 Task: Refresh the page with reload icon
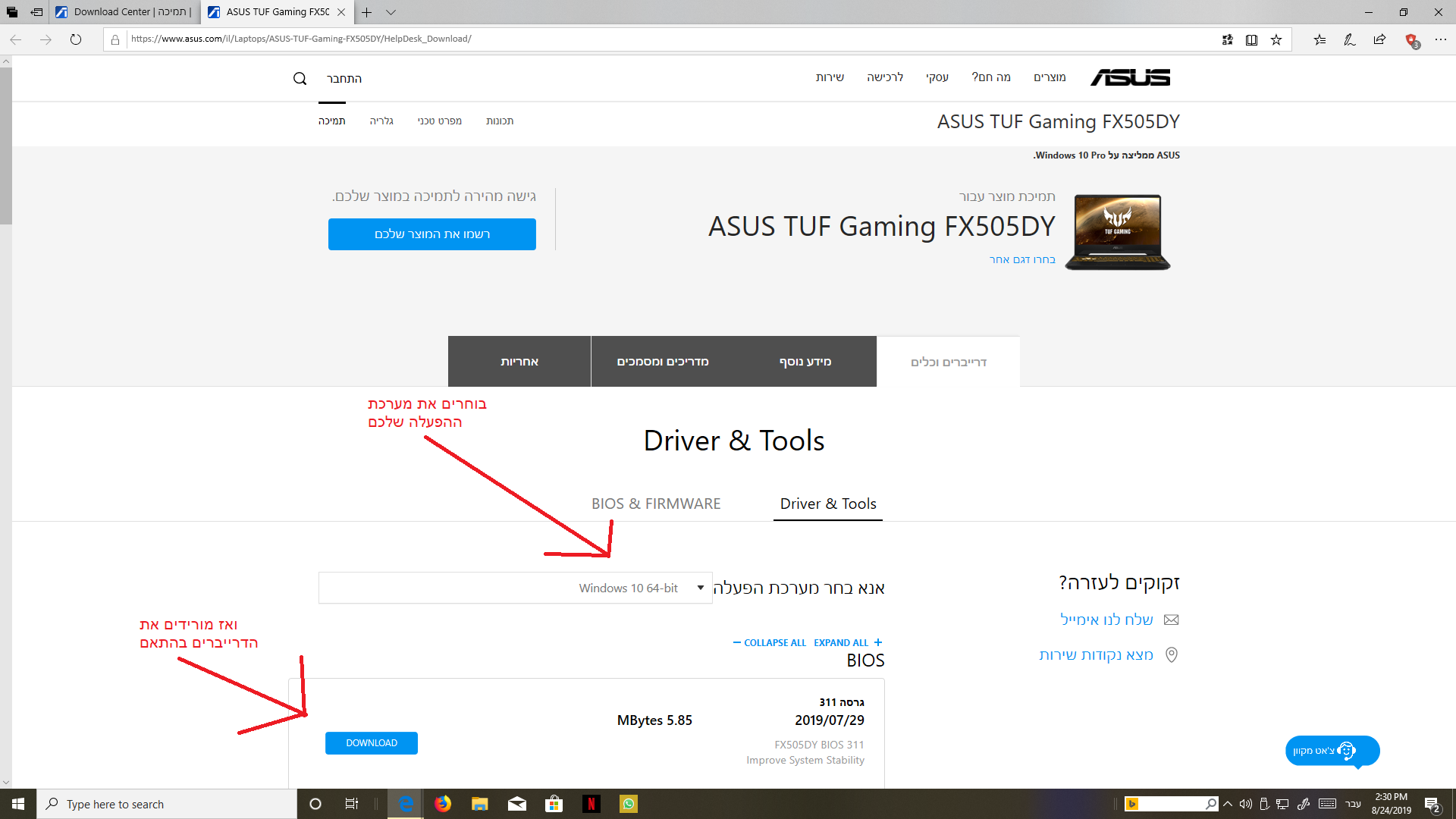[76, 39]
